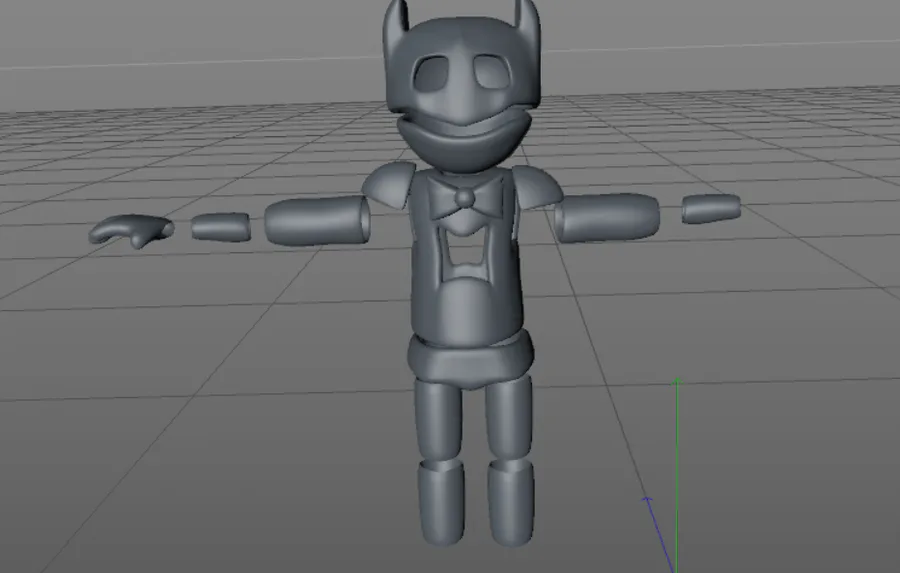
Task: Select the forearm segment beside the hand
Action: 220,226
